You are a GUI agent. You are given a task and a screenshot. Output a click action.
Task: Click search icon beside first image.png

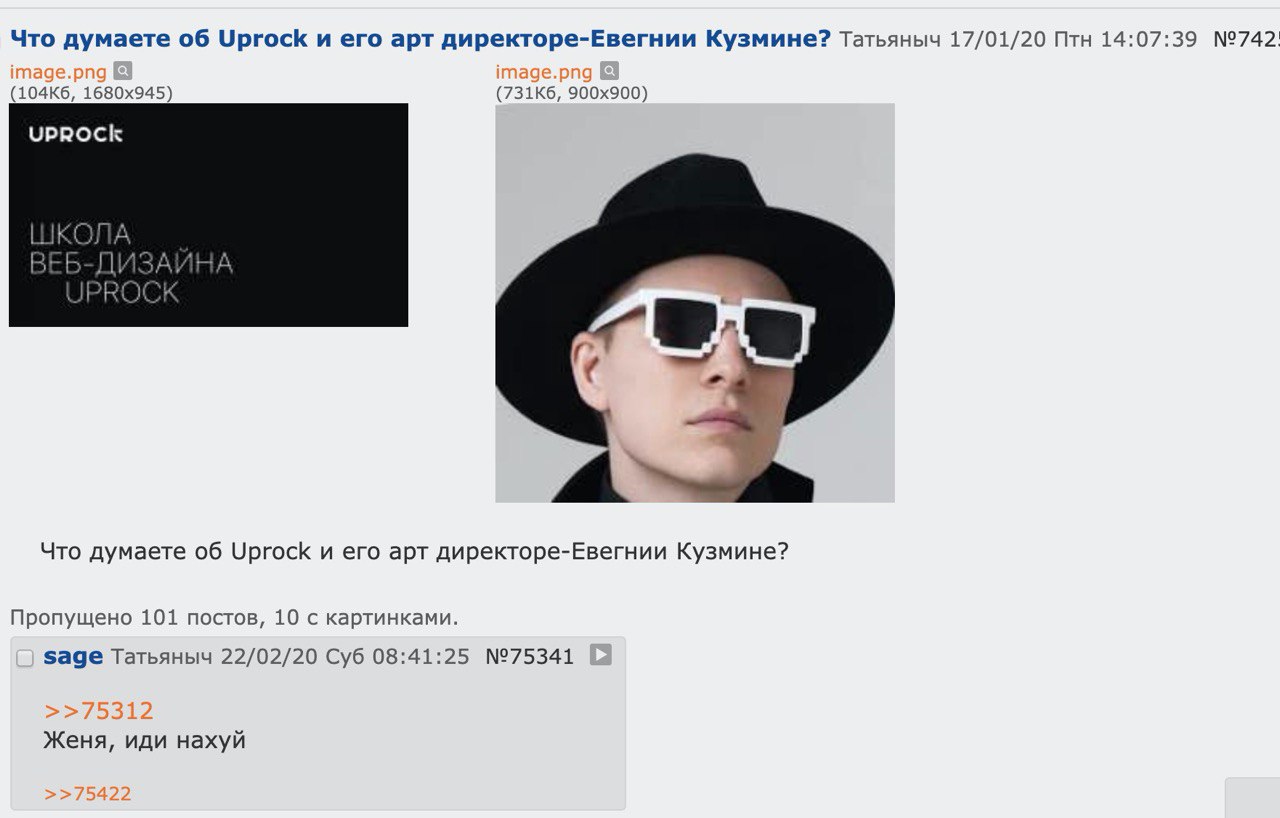click(x=122, y=71)
